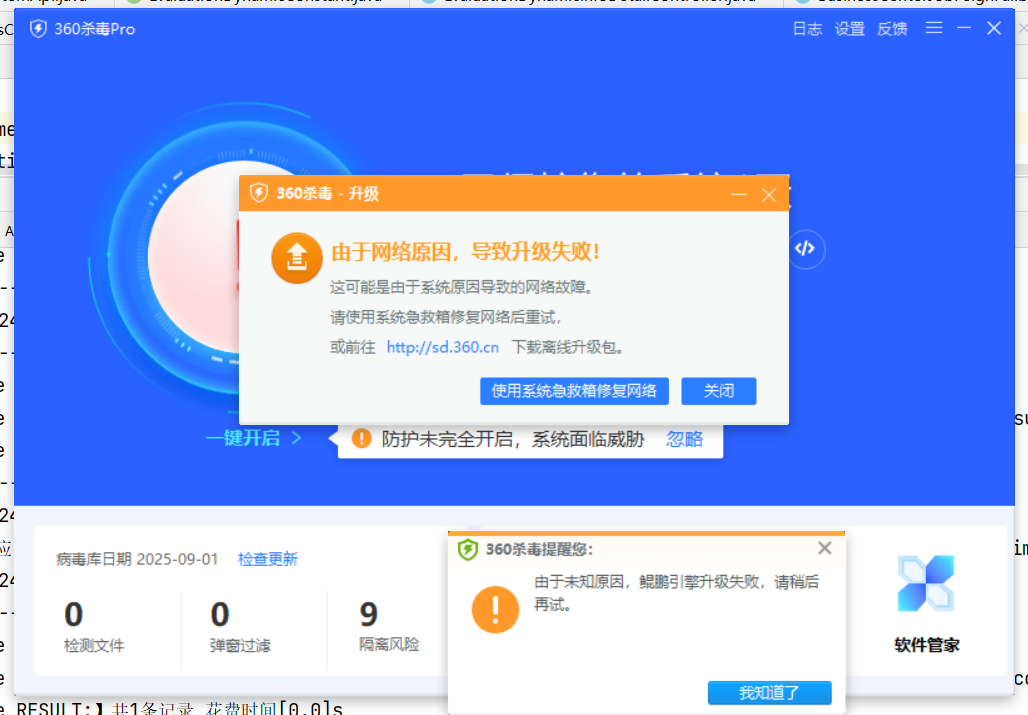
Task: Click the orange upgrade arrow icon in dialog
Action: click(x=296, y=257)
